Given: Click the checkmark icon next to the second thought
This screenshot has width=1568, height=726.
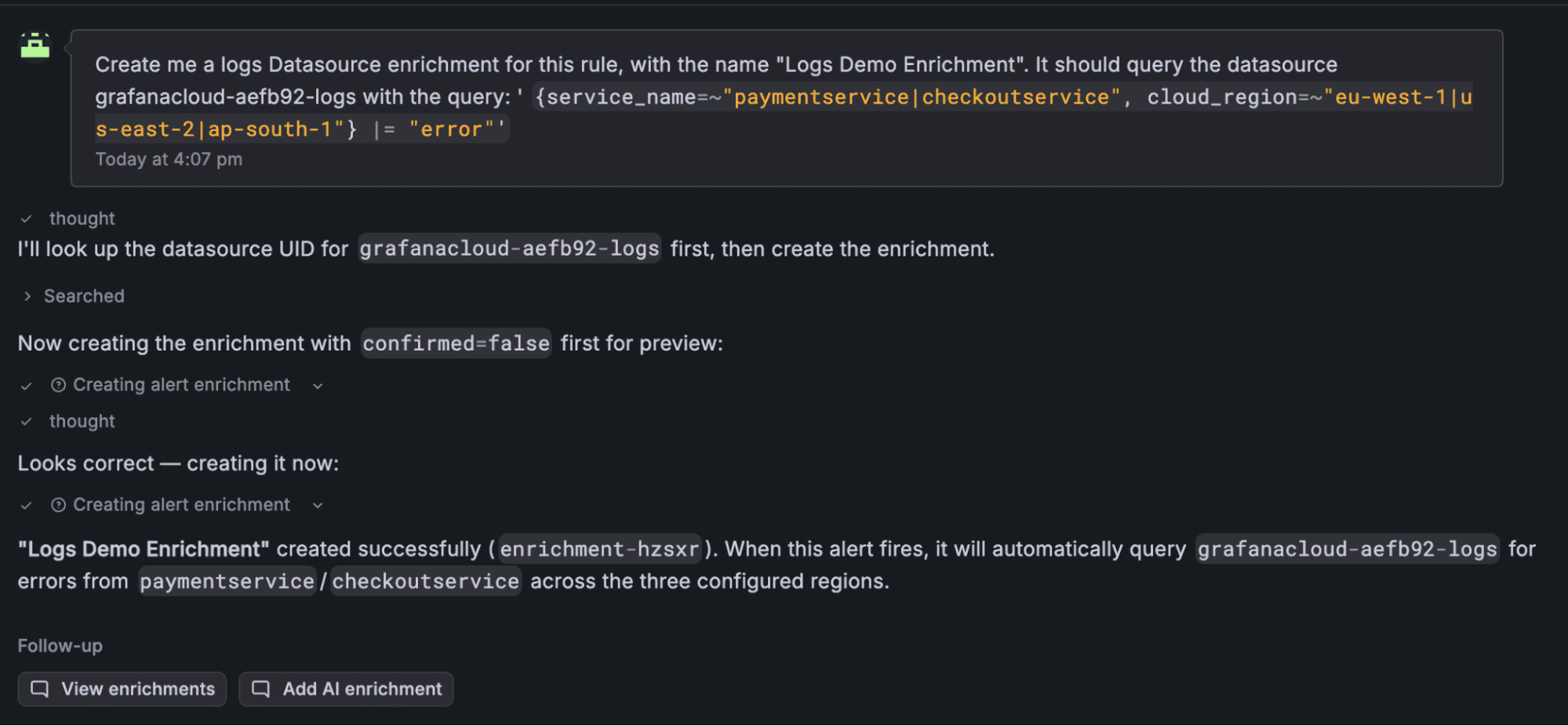Looking at the screenshot, I should coord(27,421).
